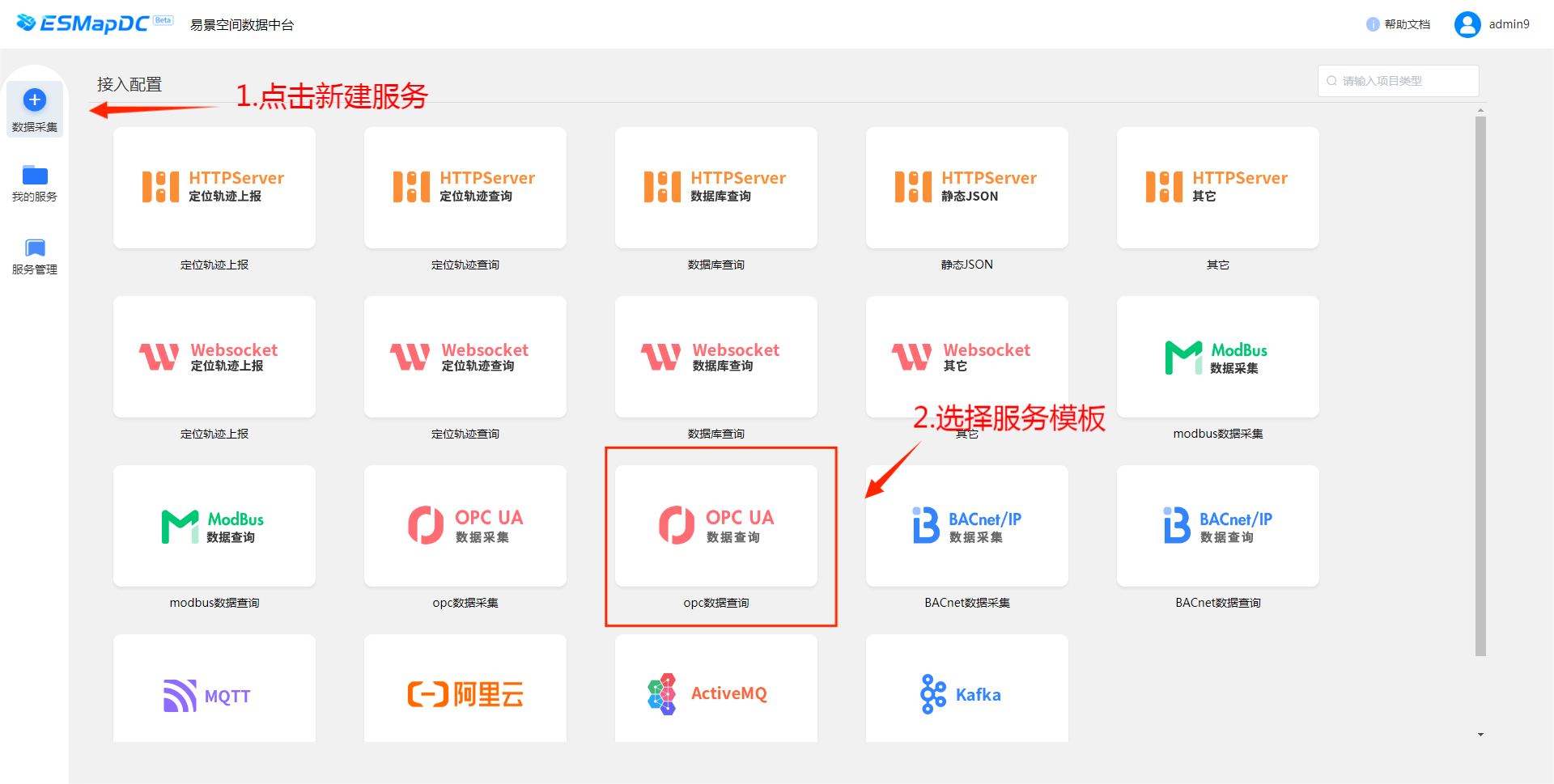1554x784 pixels.
Task: Click the ModBus 数据采集 green M icon
Action: tap(1183, 358)
